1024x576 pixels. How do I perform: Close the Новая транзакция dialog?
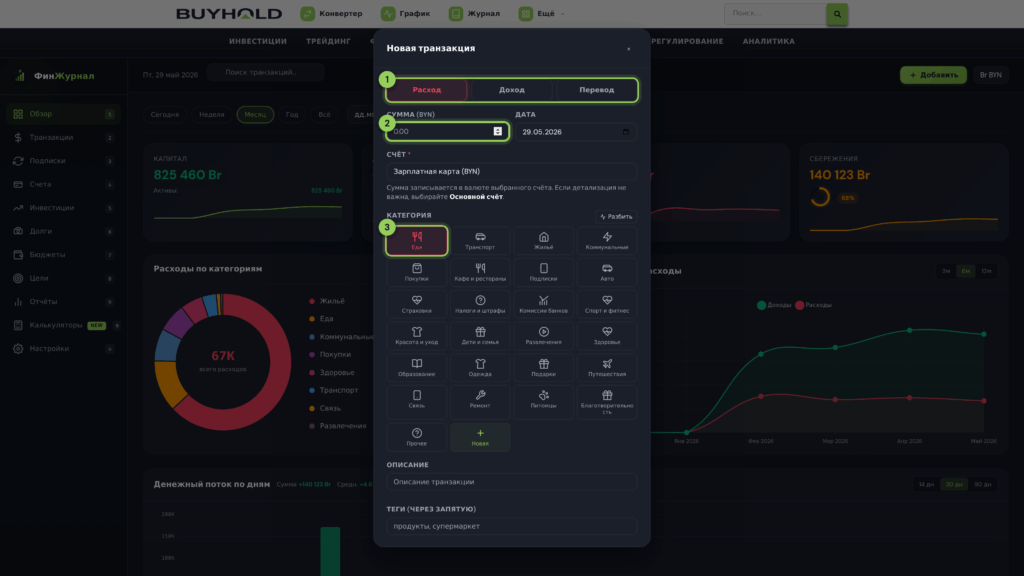coord(628,49)
